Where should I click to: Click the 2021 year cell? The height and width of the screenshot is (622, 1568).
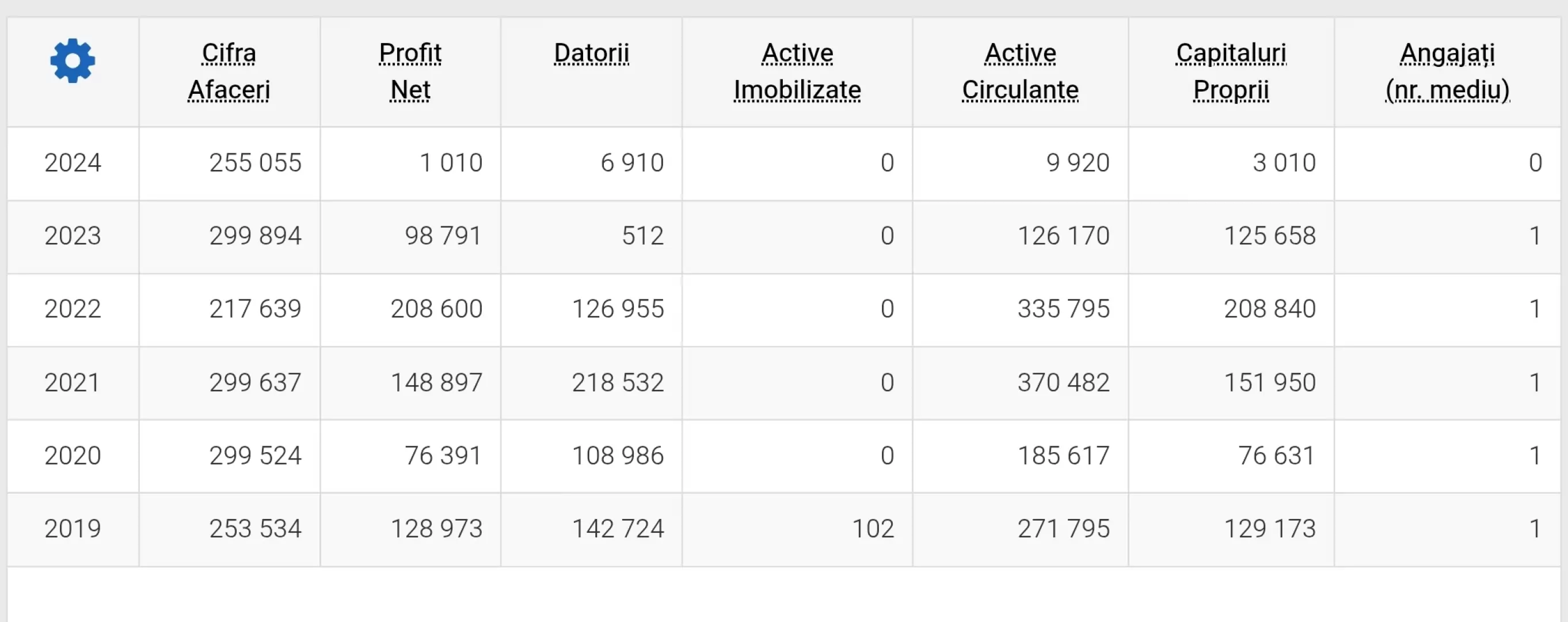tap(73, 382)
